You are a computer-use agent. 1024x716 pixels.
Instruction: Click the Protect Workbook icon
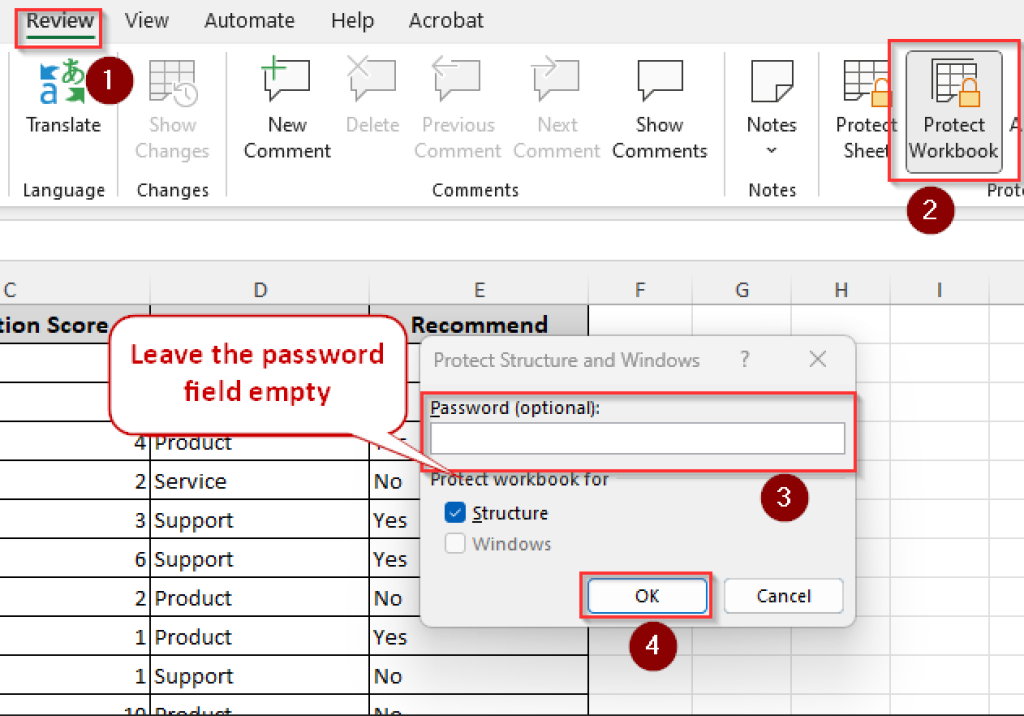(952, 105)
